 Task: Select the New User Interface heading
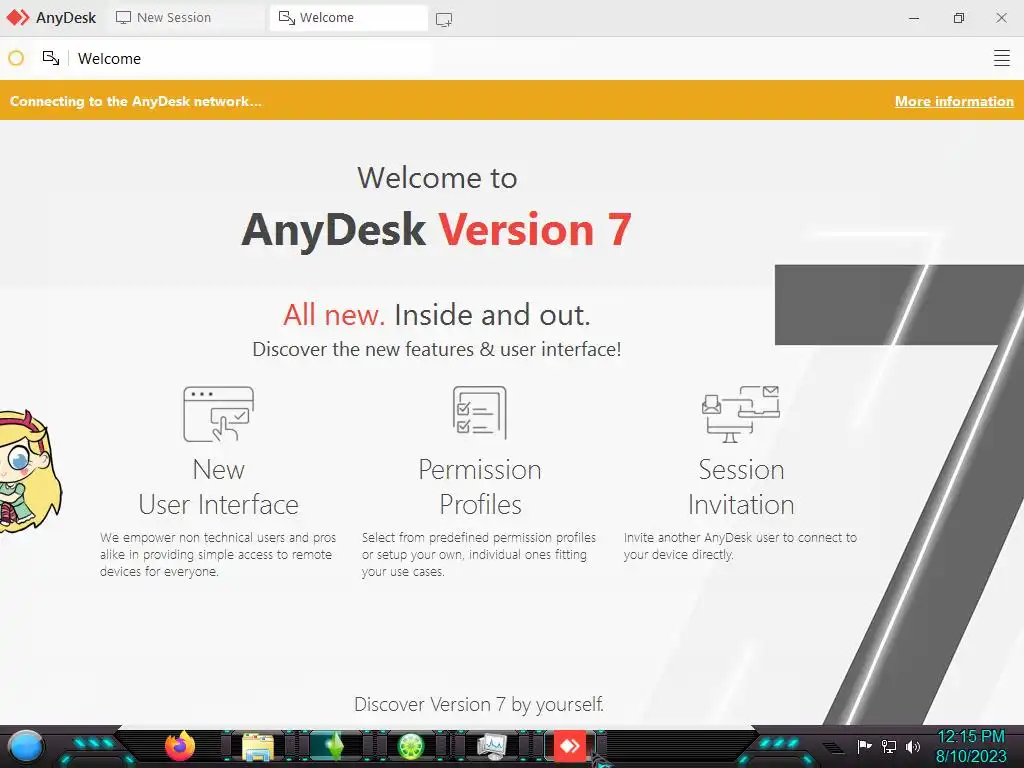tap(218, 487)
